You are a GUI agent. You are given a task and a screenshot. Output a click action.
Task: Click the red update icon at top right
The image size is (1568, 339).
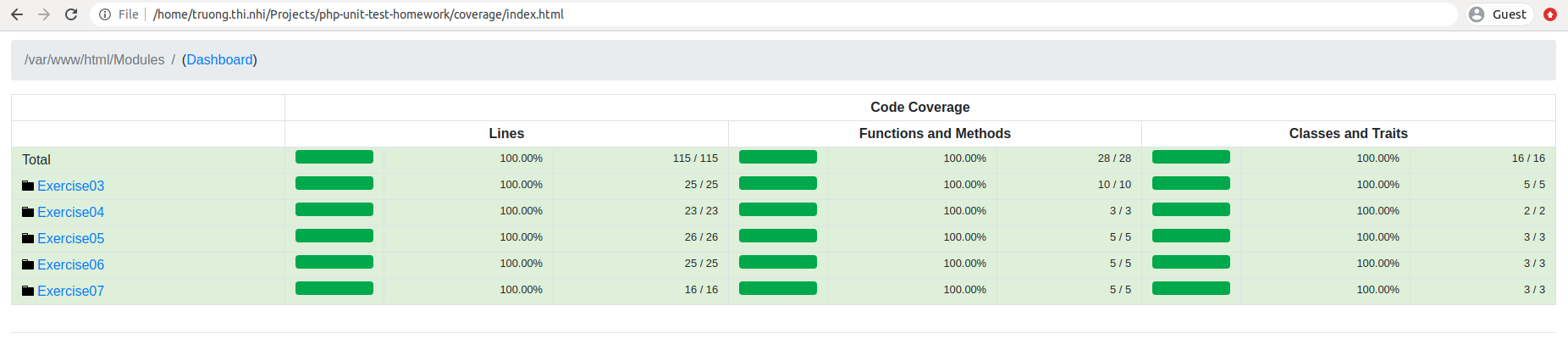click(x=1550, y=14)
